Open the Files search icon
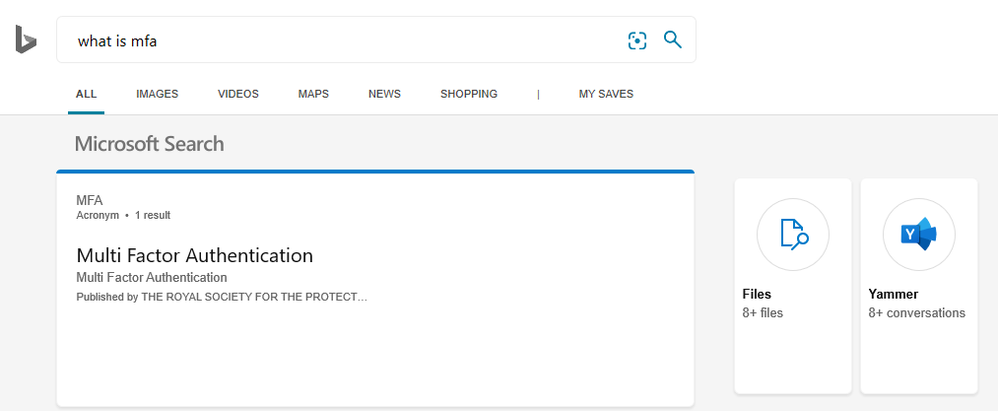This screenshot has height=411, width=998. tap(792, 235)
